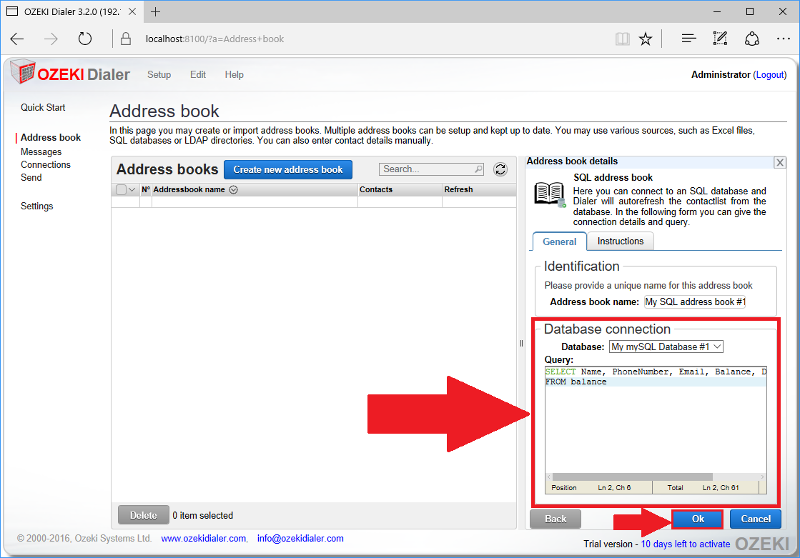The height and width of the screenshot is (558, 800).
Task: Click the Make a Web Note icon
Action: coord(718,39)
